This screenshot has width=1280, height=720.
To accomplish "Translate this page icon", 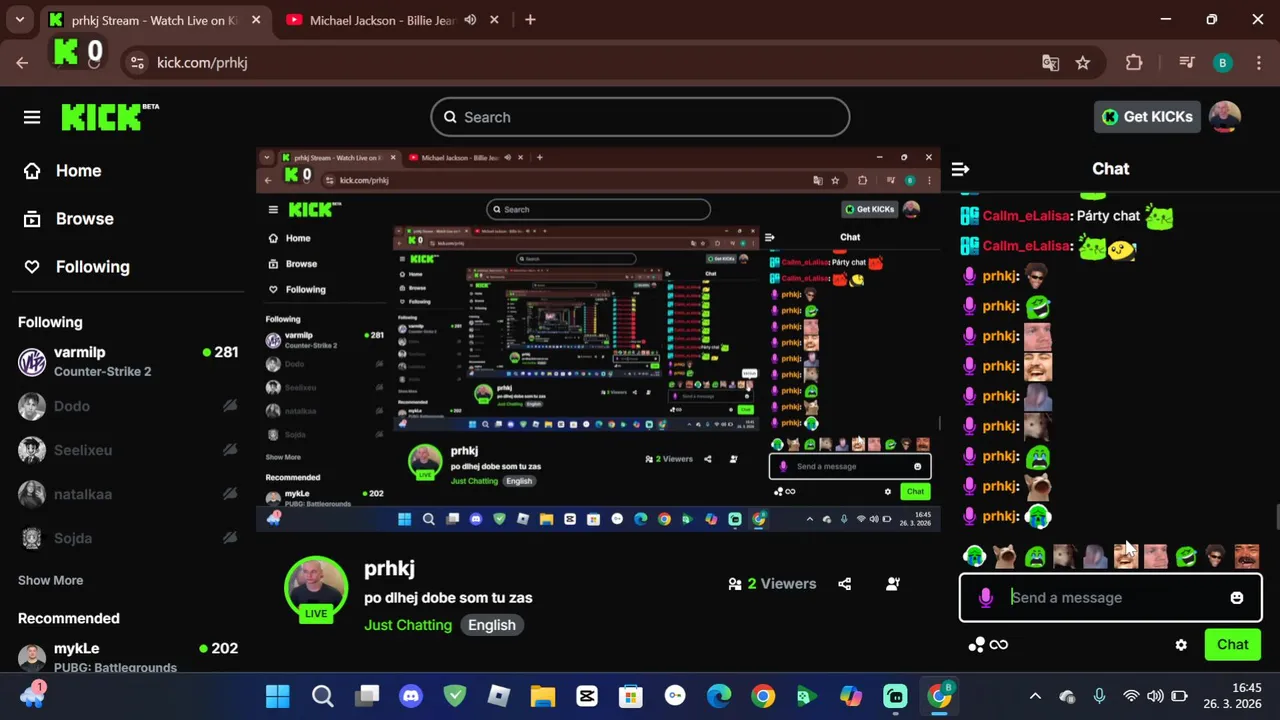I will point(1050,63).
